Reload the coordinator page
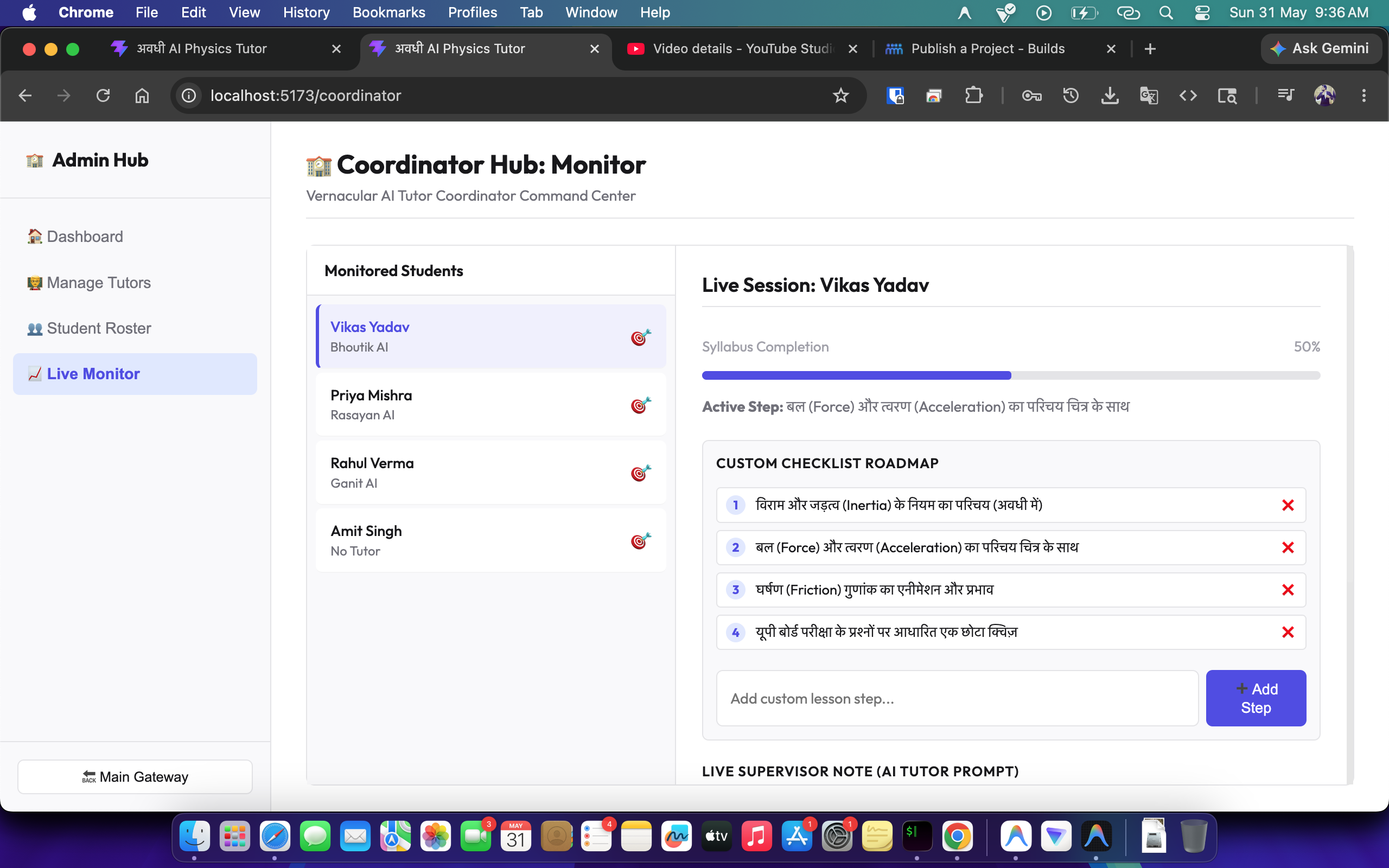 [103, 95]
